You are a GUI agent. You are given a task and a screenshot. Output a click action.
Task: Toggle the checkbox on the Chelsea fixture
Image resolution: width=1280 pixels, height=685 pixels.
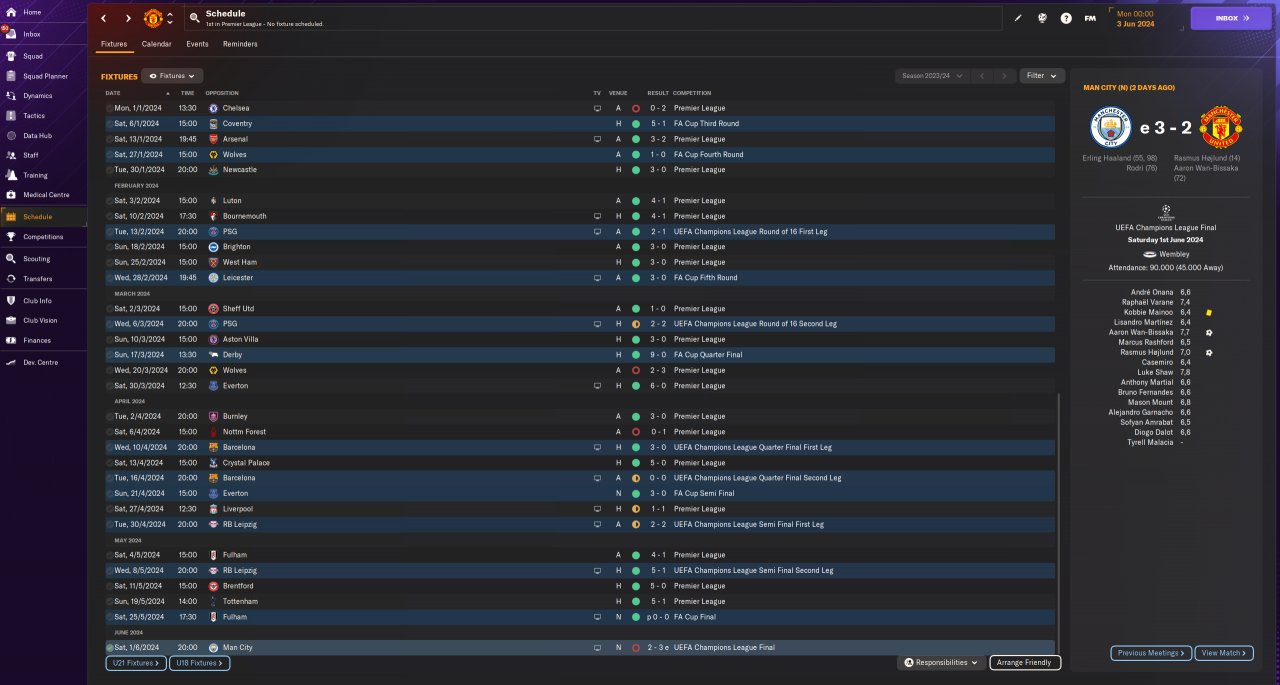110,108
